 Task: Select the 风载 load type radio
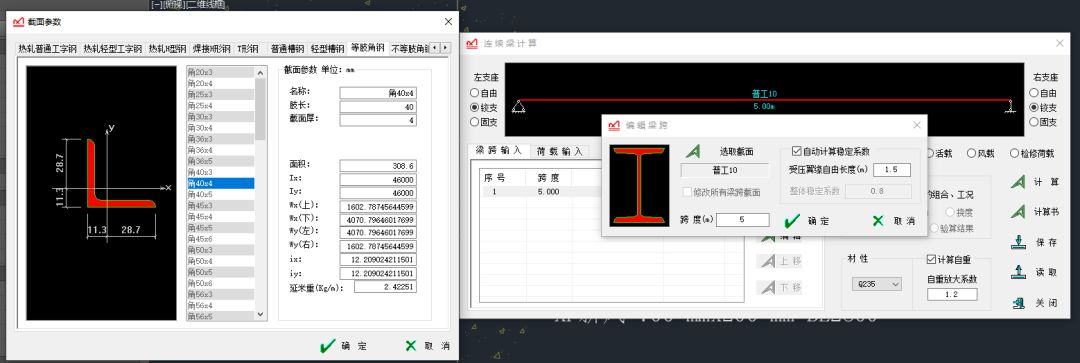(981, 154)
